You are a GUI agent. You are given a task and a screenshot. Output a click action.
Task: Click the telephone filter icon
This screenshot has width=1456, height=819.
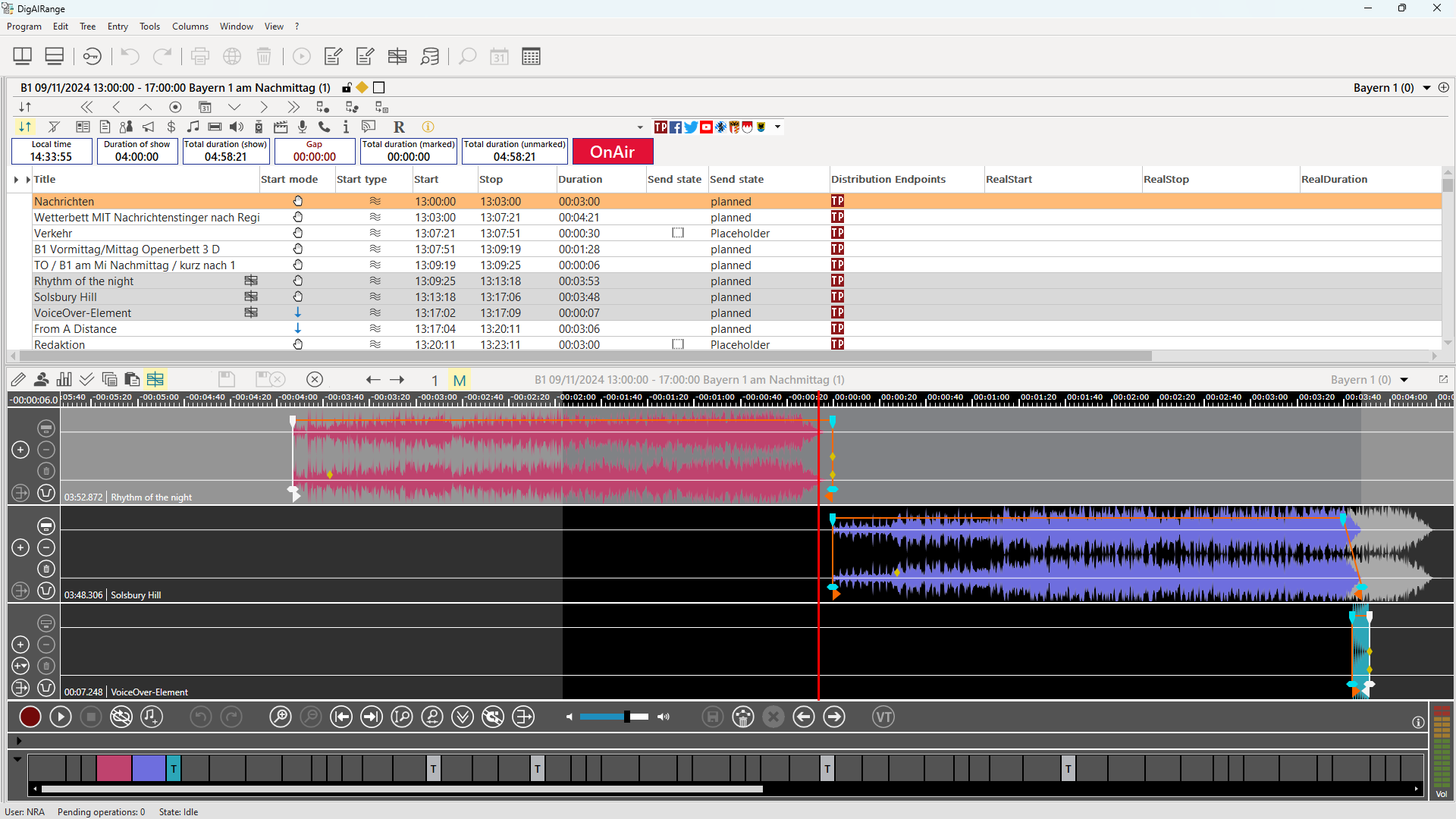(324, 127)
